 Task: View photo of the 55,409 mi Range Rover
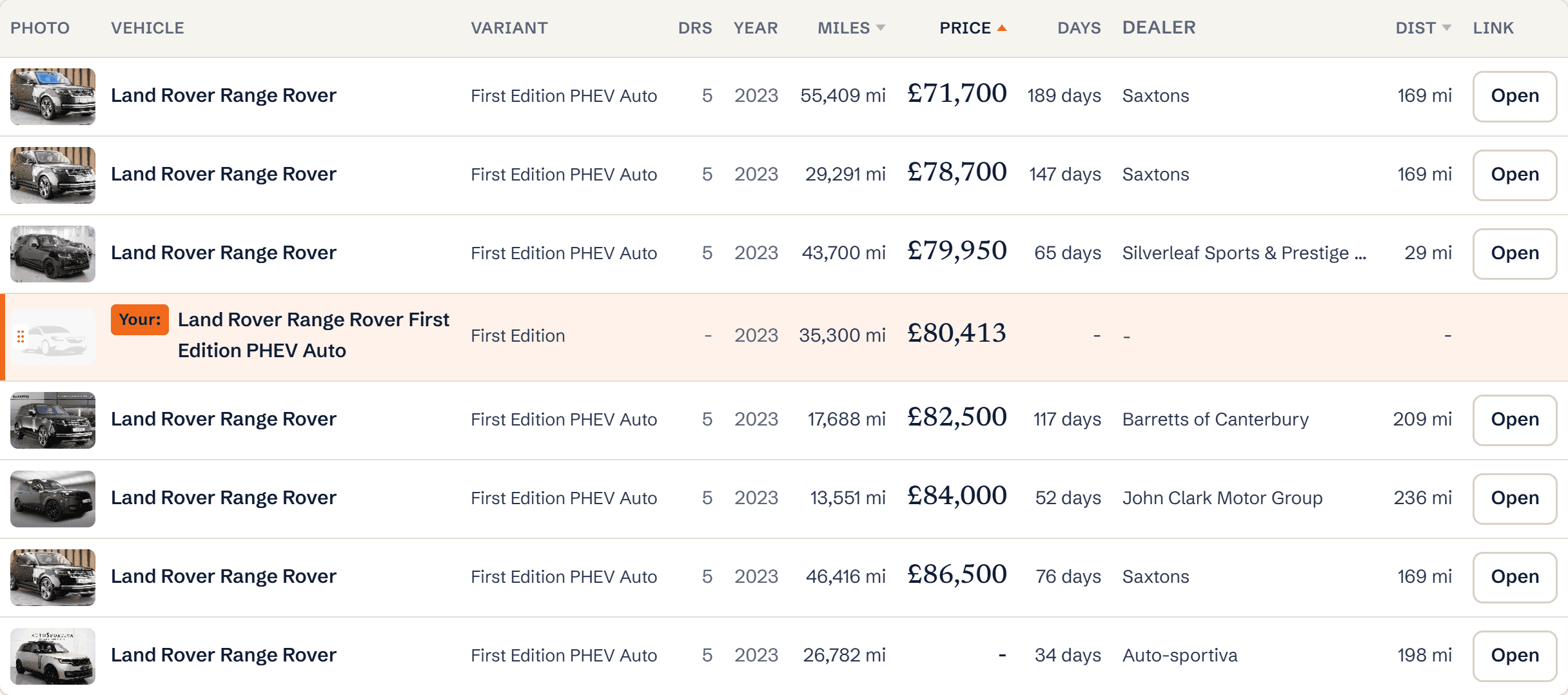click(53, 96)
